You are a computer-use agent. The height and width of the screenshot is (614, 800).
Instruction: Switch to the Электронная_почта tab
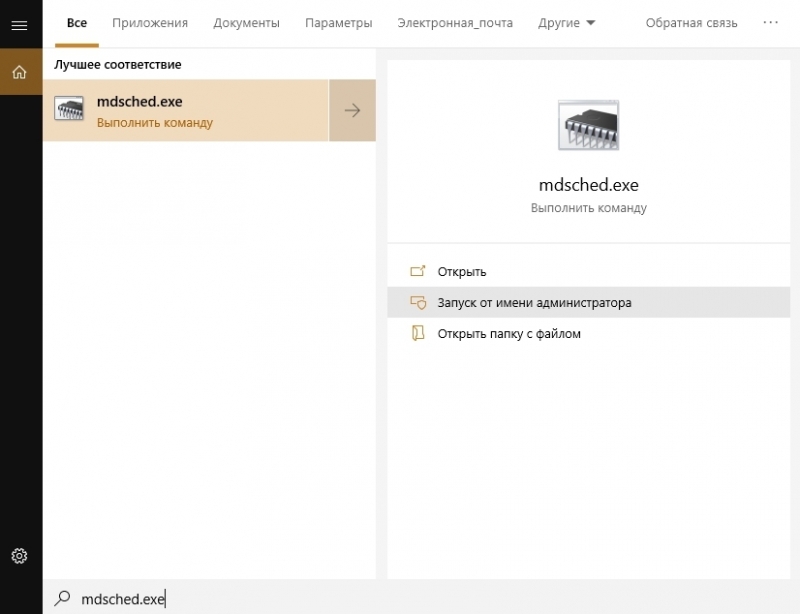(x=455, y=23)
